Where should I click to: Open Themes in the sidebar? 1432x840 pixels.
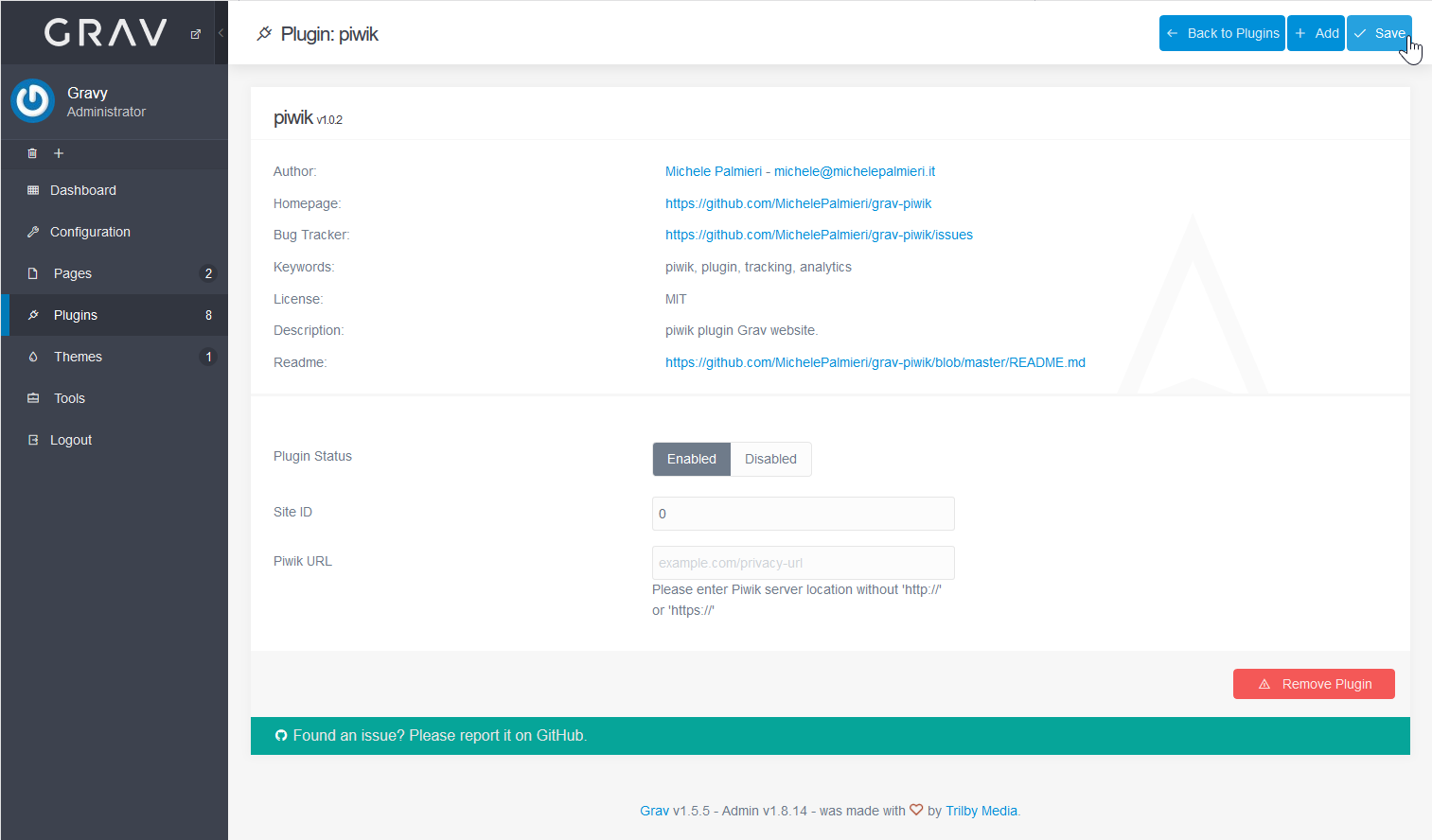(115, 357)
